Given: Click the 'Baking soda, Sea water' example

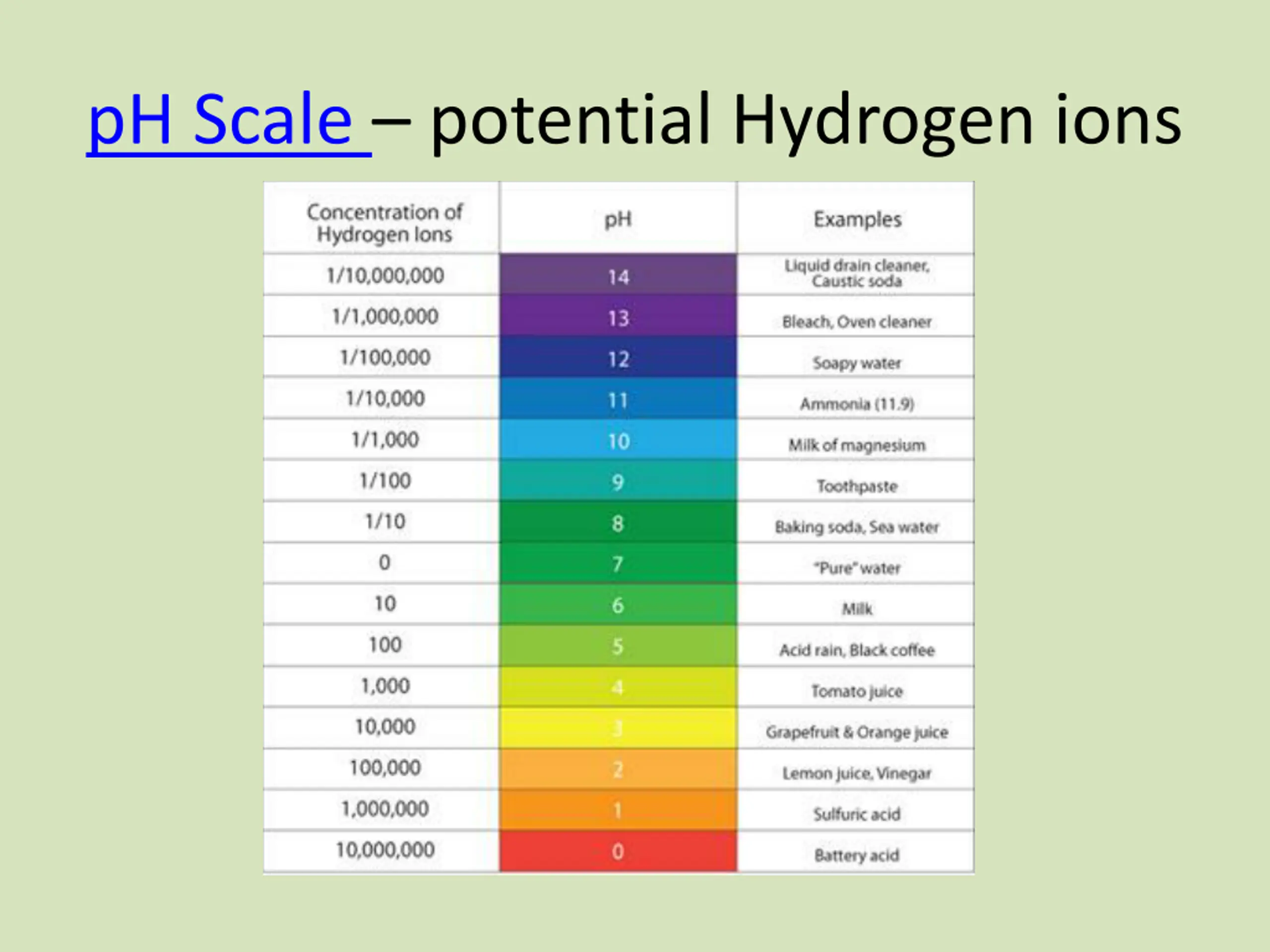Looking at the screenshot, I should [857, 528].
